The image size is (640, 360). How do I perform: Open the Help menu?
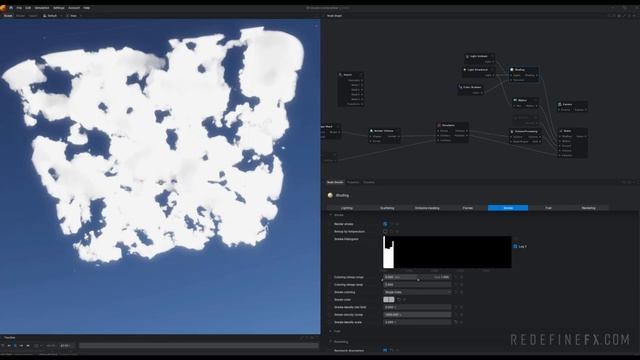point(87,8)
